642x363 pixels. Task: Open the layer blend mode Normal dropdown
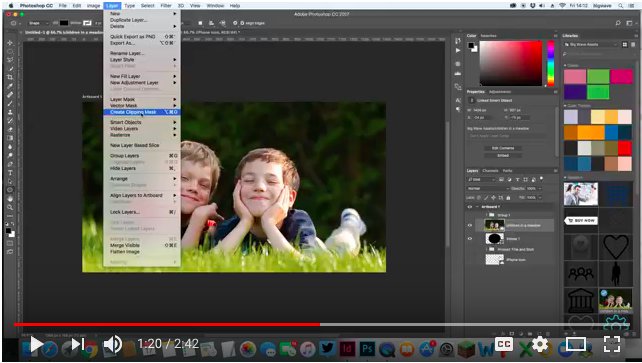pos(488,189)
